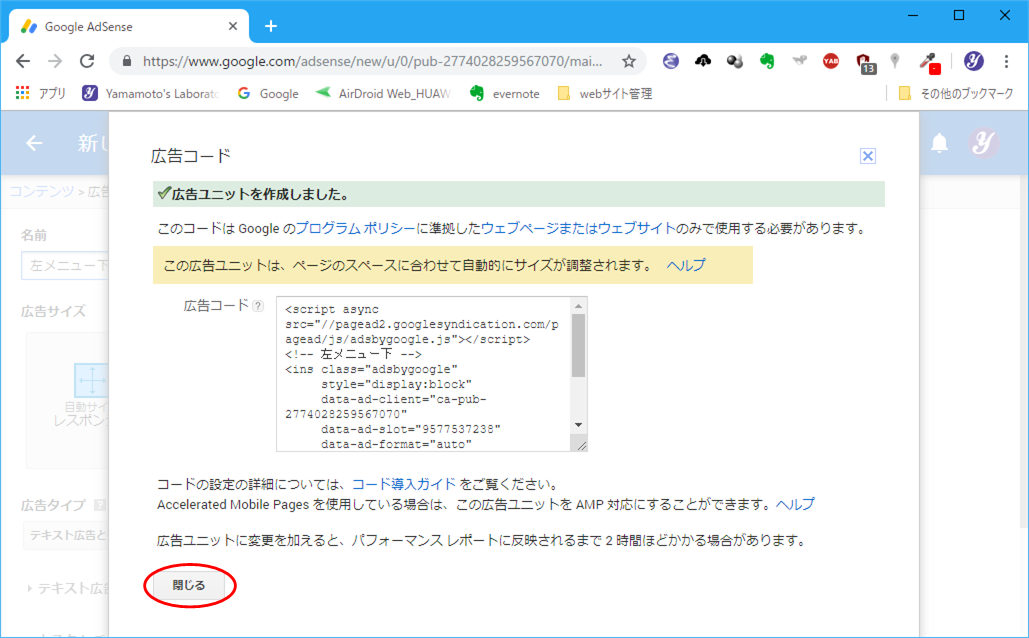Select the Google AdSense tab
1029x638 pixels.
pyautogui.click(x=128, y=26)
